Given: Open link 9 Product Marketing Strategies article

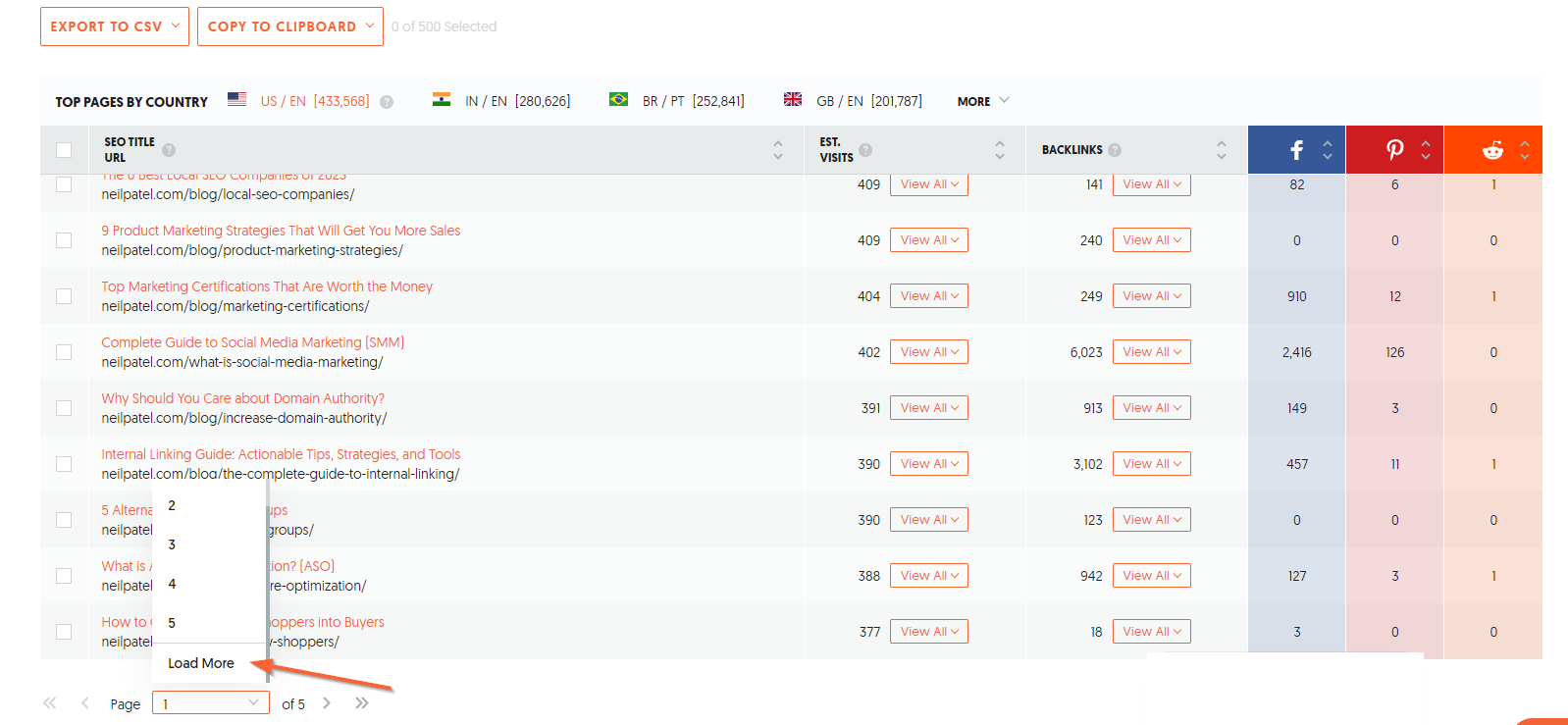Looking at the screenshot, I should point(281,231).
